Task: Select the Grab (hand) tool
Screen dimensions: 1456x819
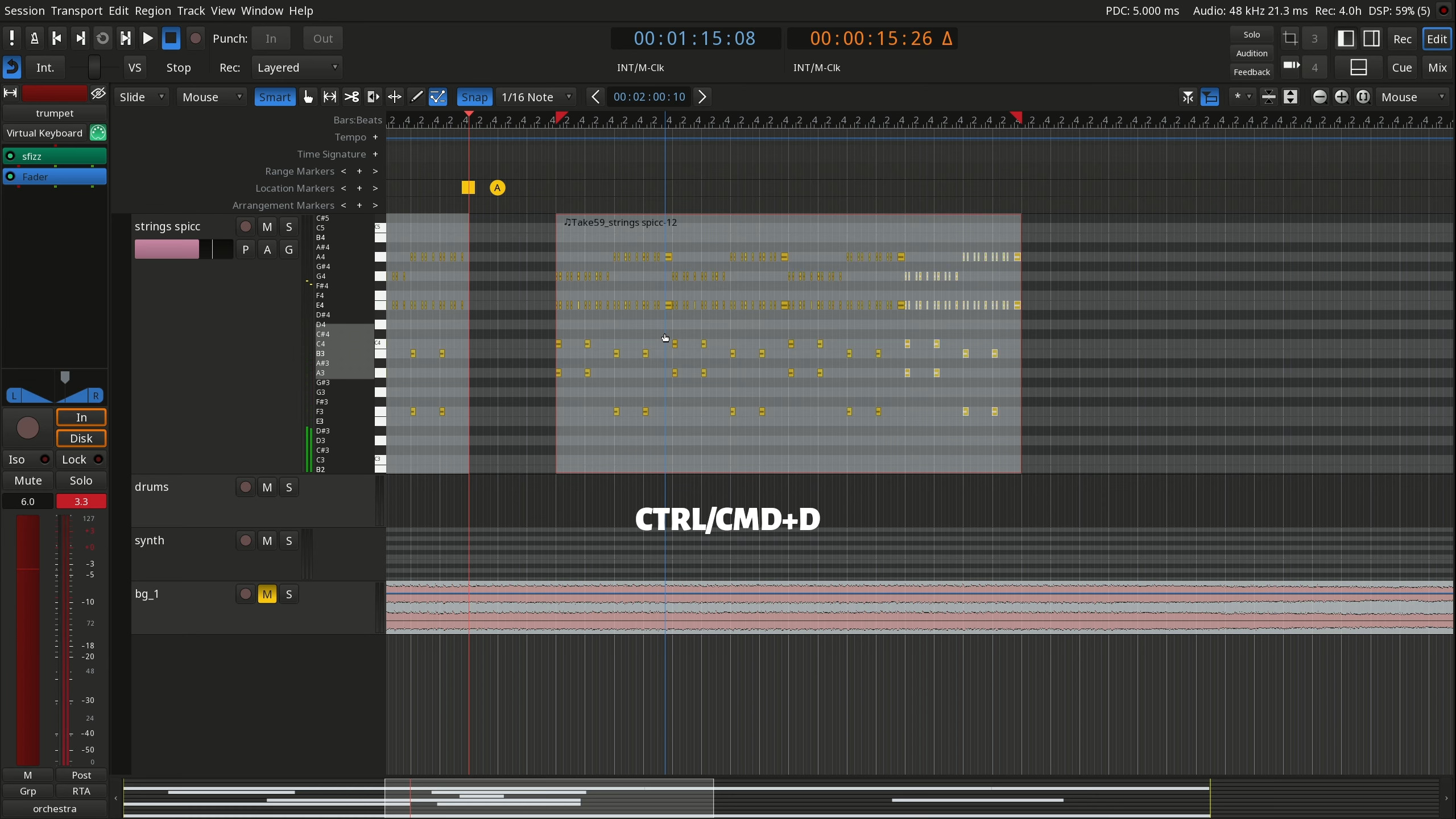Action: tap(308, 97)
